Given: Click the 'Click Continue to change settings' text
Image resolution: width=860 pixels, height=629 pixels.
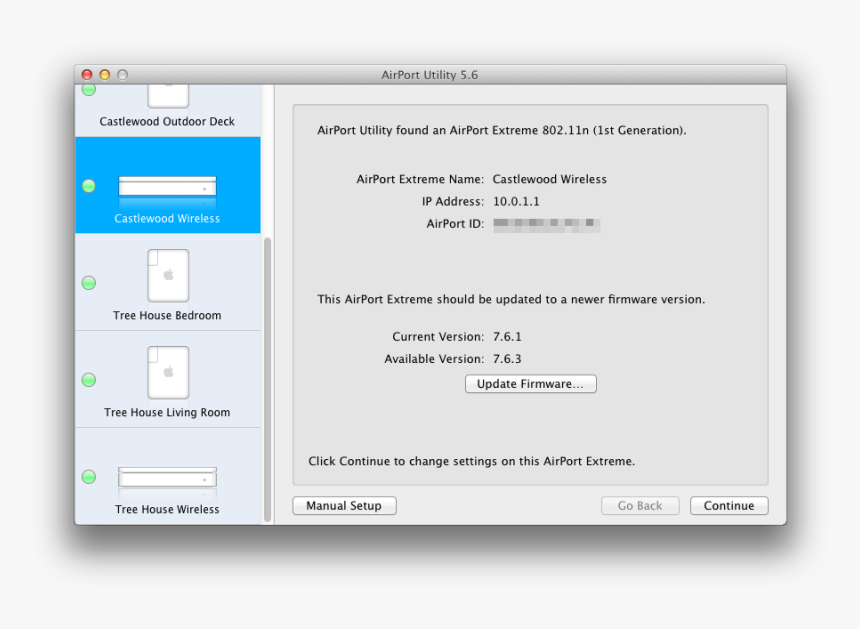Looking at the screenshot, I should [x=472, y=461].
